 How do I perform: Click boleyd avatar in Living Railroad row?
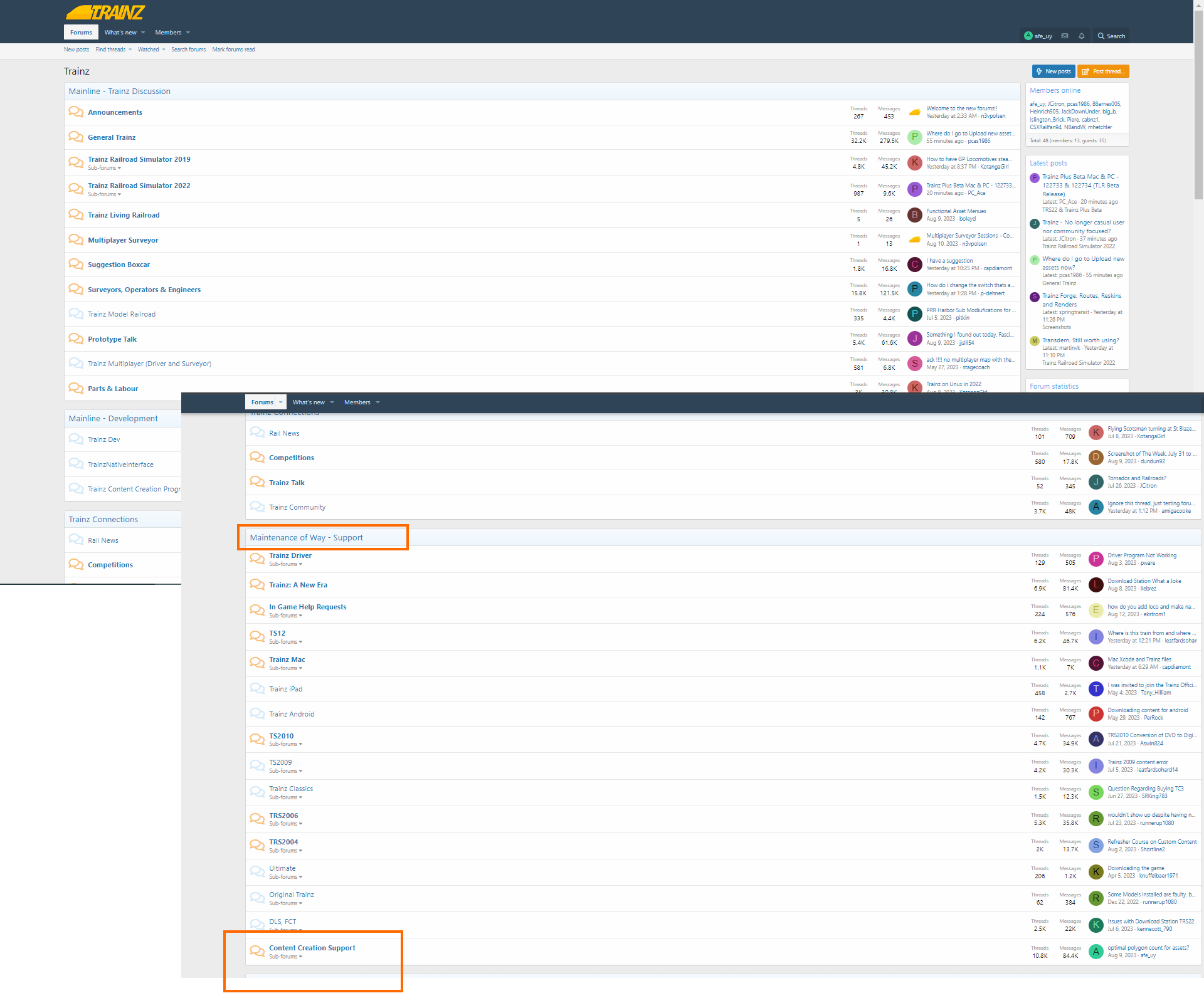tap(915, 215)
